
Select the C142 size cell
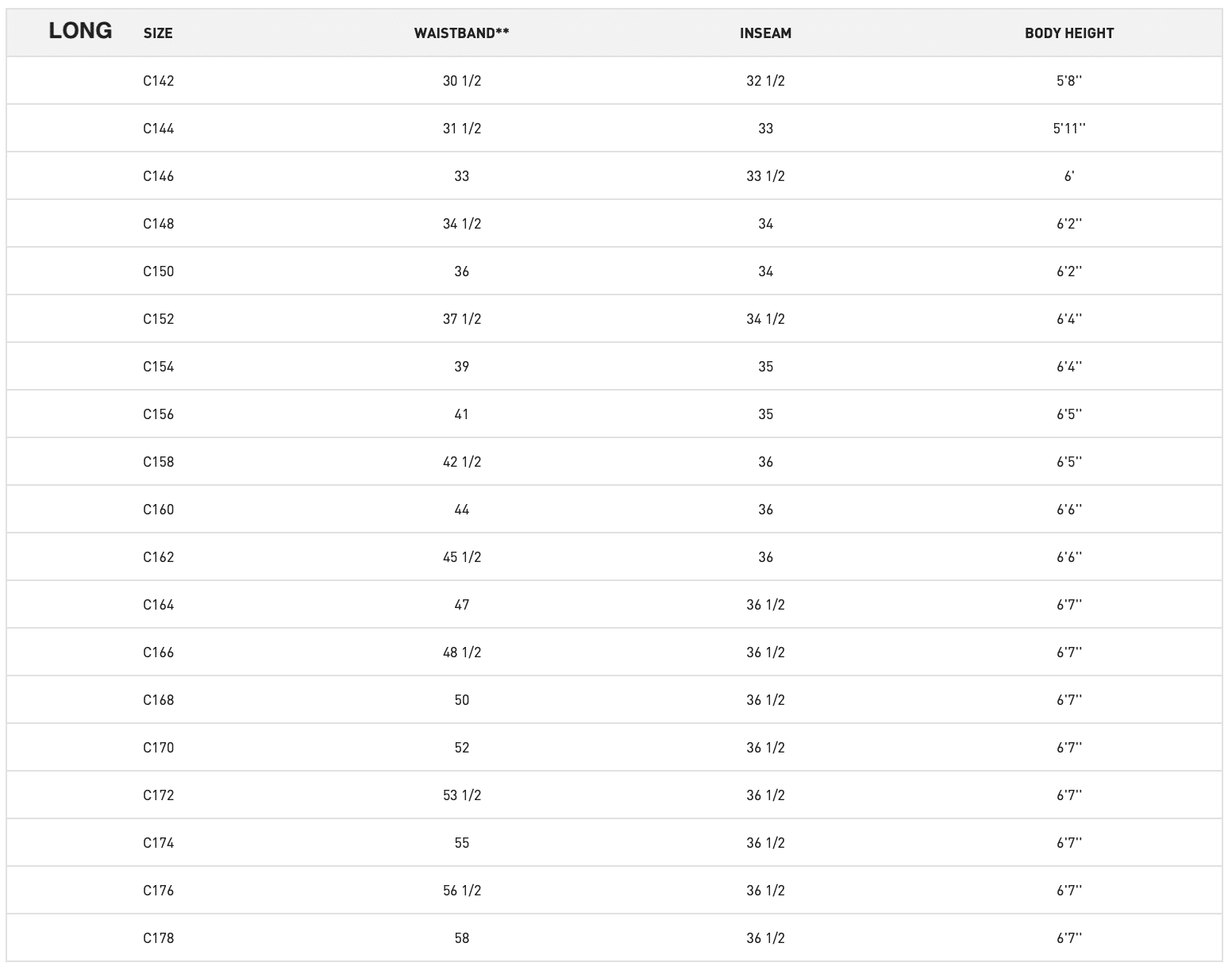tap(158, 81)
